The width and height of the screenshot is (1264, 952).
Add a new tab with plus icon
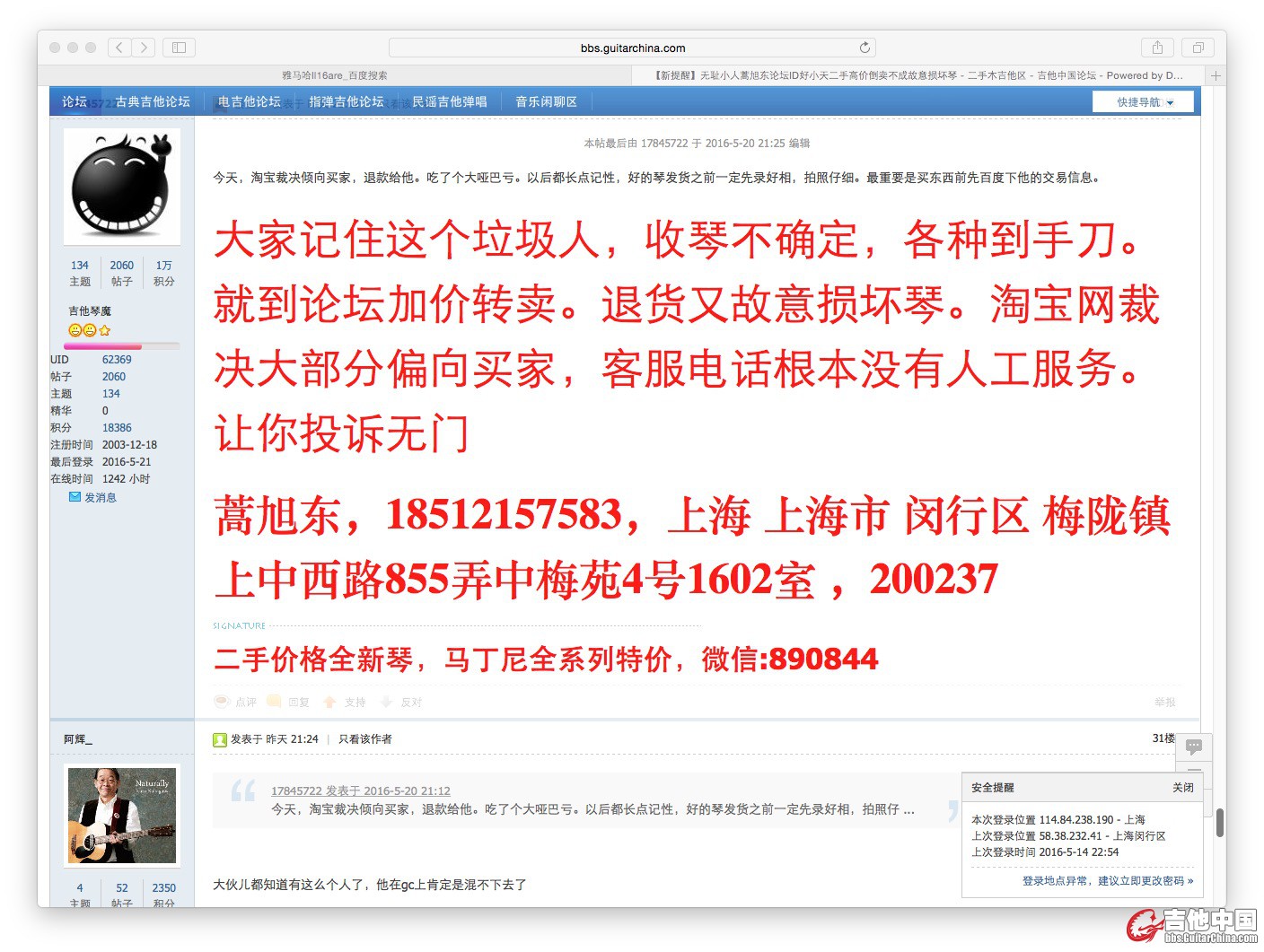[x=1216, y=76]
